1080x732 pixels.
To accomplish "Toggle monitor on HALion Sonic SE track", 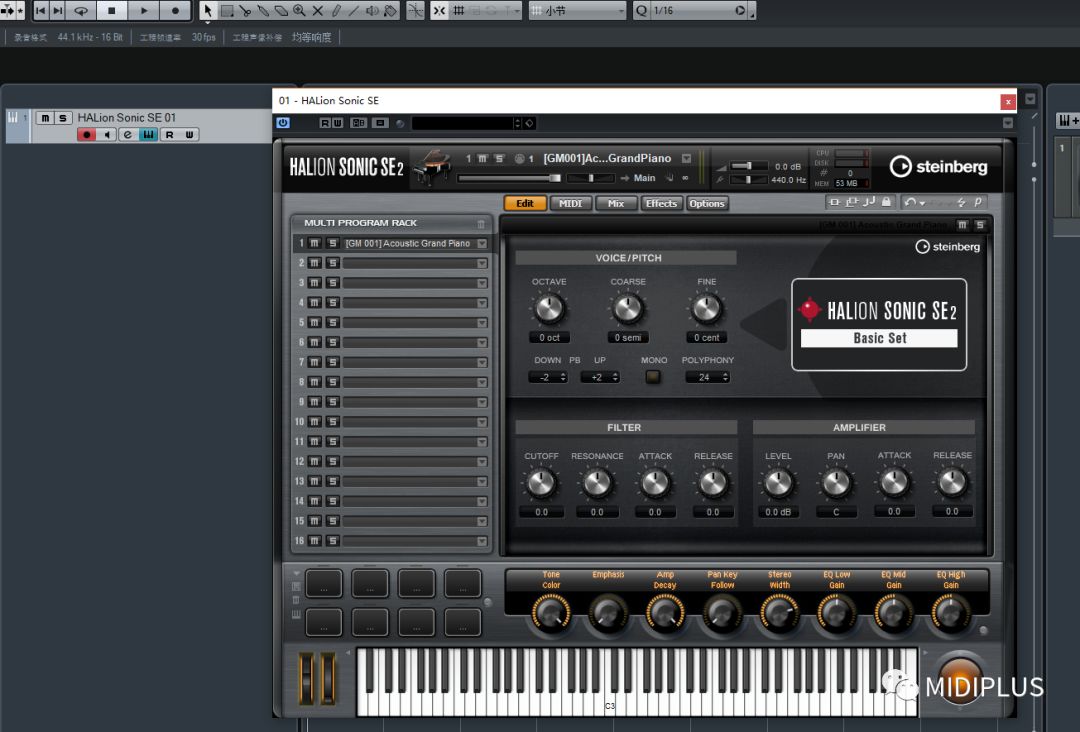I will pos(107,134).
